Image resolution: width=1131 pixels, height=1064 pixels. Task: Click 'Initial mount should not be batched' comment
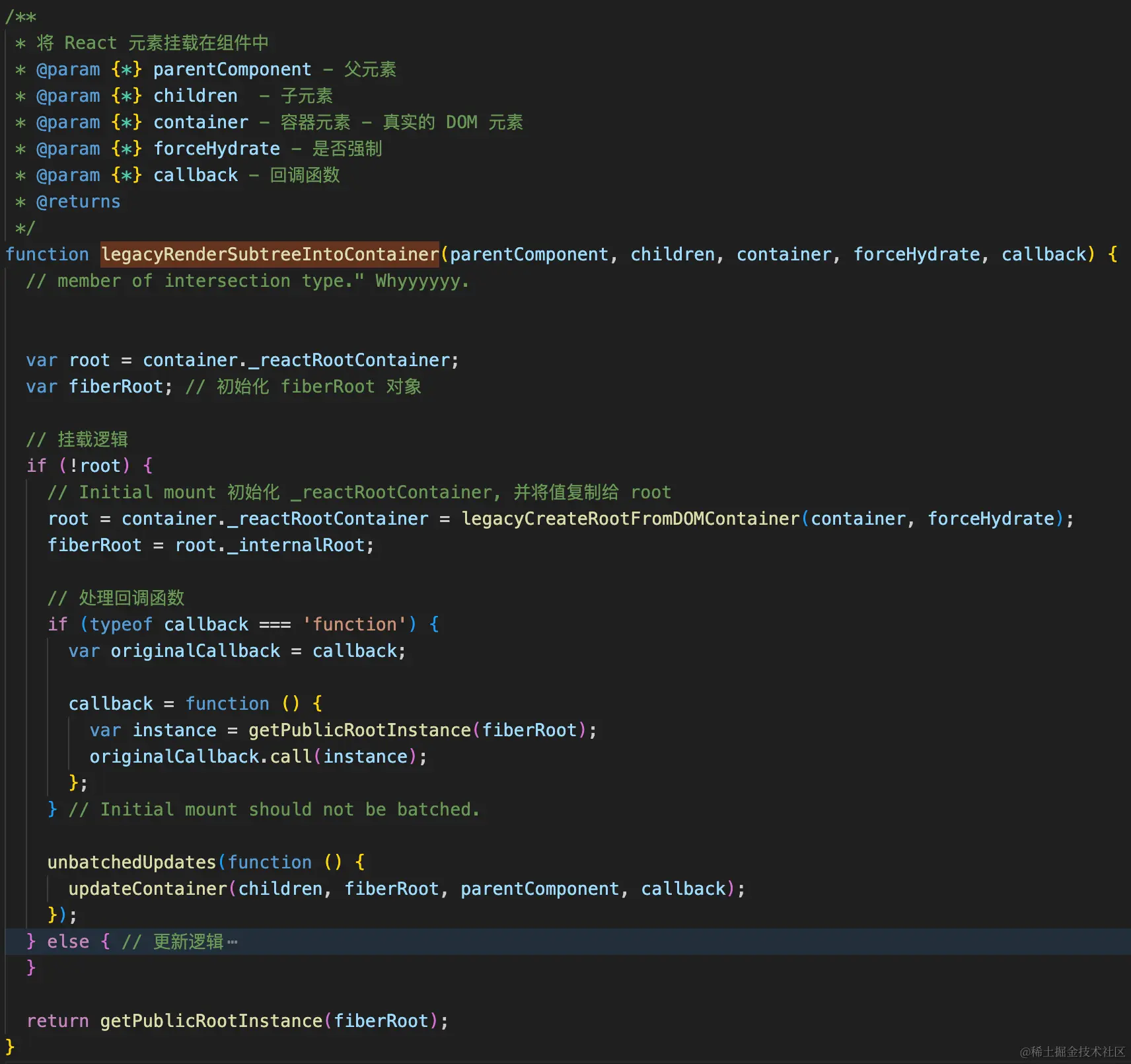click(274, 810)
